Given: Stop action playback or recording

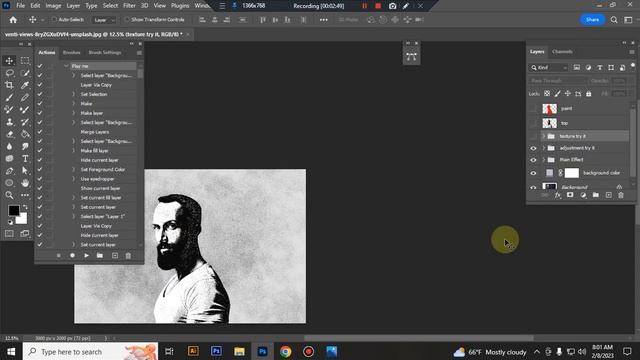Looking at the screenshot, I should tap(58, 256).
